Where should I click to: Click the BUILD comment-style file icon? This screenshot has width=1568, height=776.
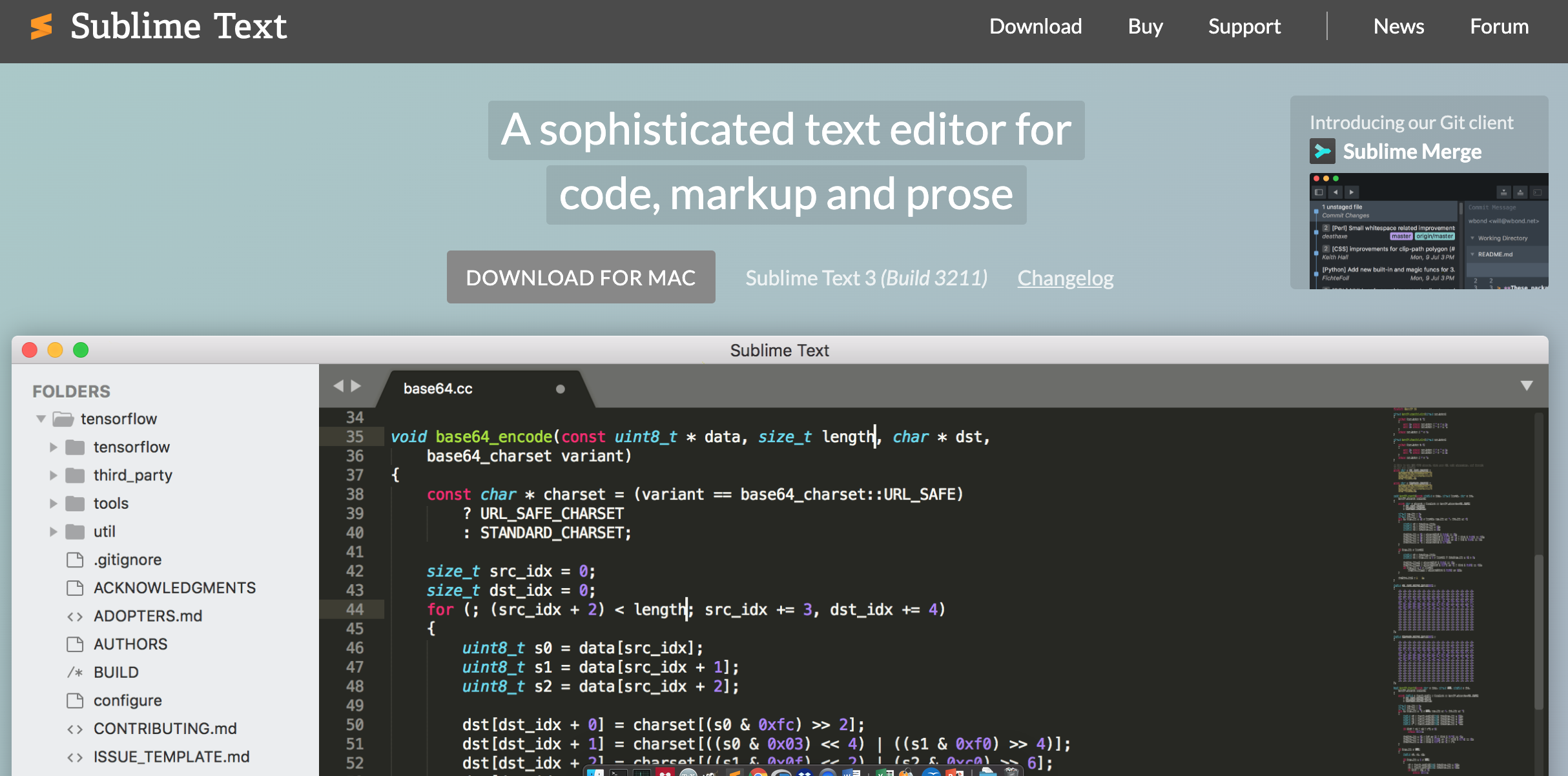[76, 673]
